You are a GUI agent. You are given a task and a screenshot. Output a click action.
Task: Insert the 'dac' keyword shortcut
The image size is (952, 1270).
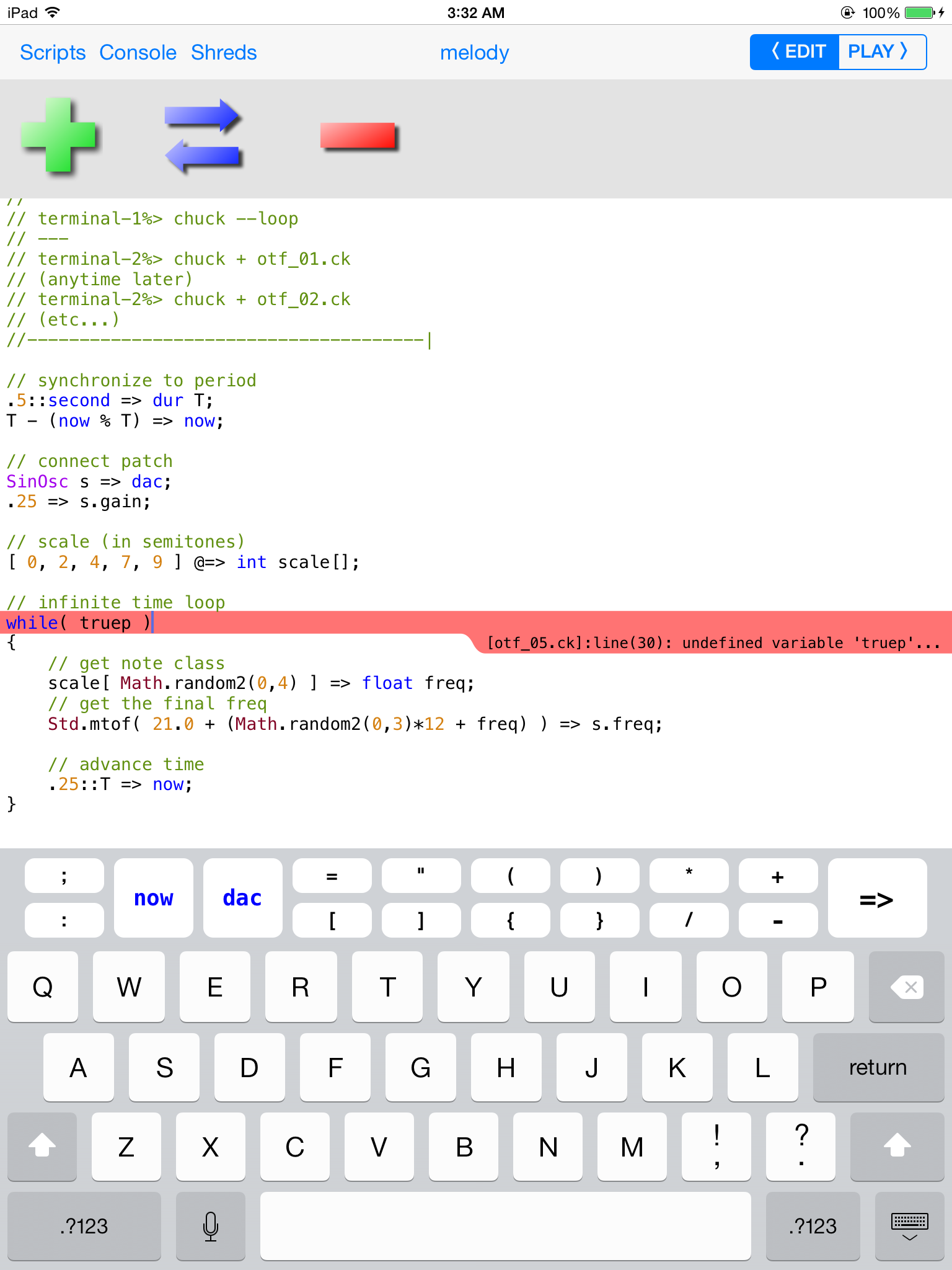(242, 898)
